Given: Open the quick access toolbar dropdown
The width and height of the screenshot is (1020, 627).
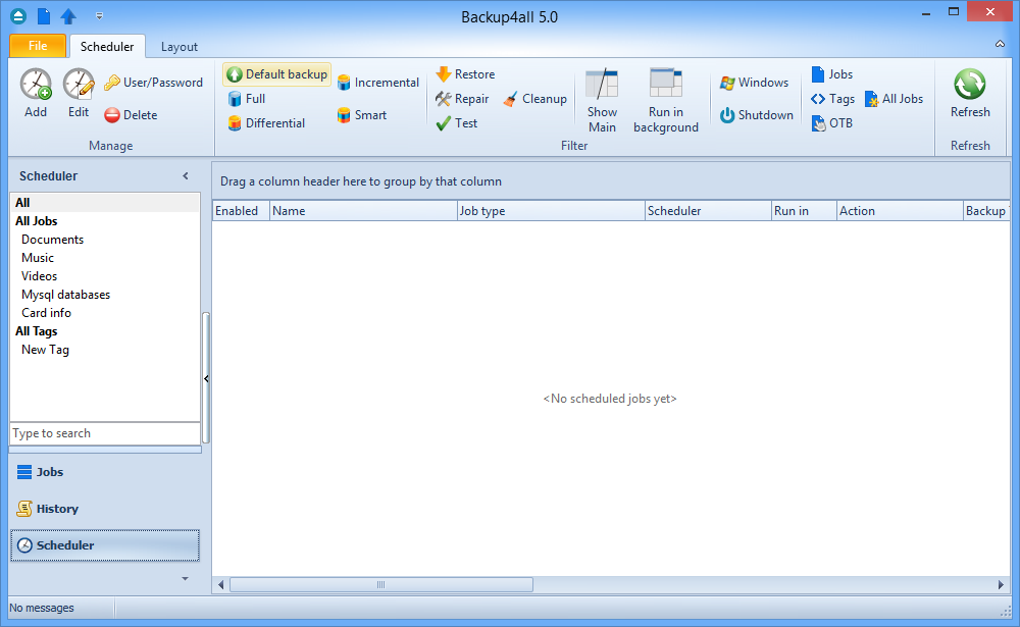Looking at the screenshot, I should (100, 16).
